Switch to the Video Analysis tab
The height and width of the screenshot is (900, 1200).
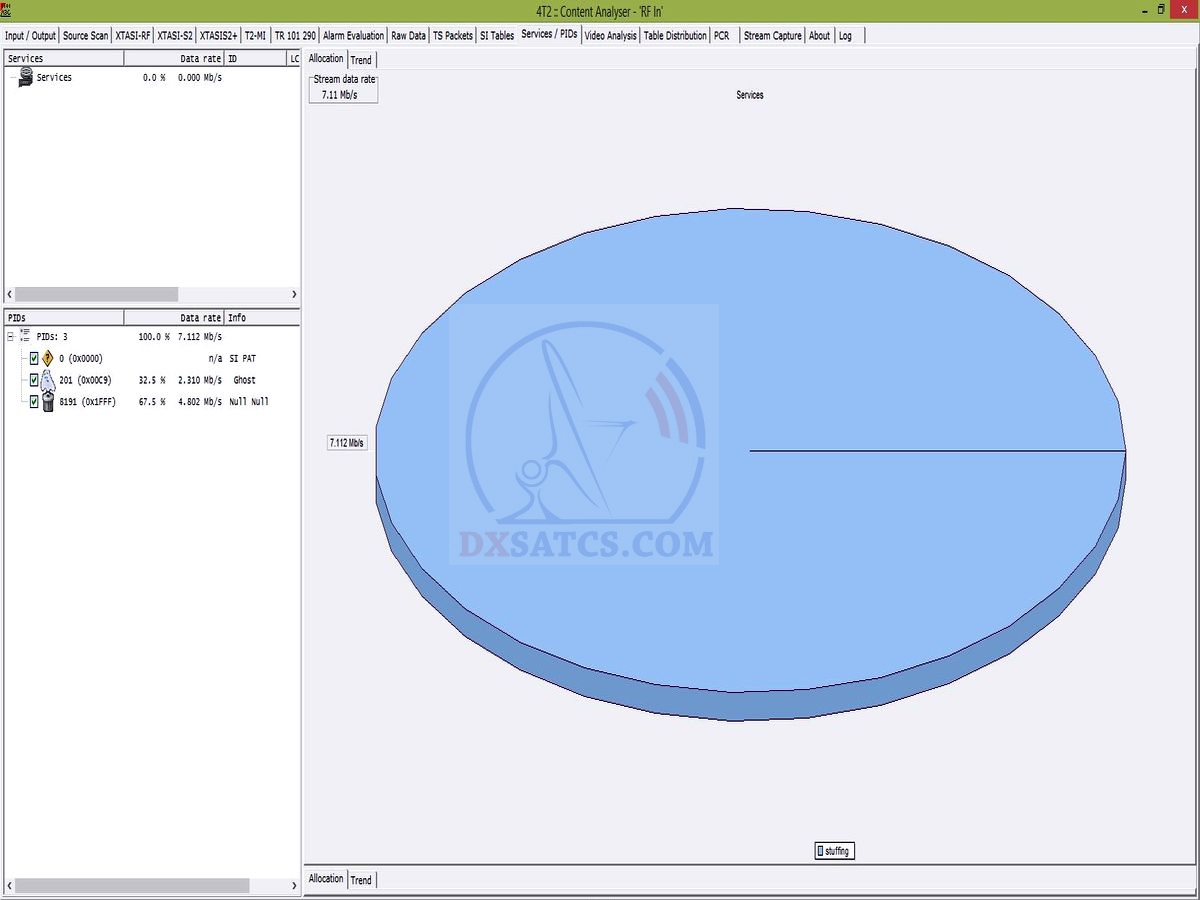pos(610,35)
